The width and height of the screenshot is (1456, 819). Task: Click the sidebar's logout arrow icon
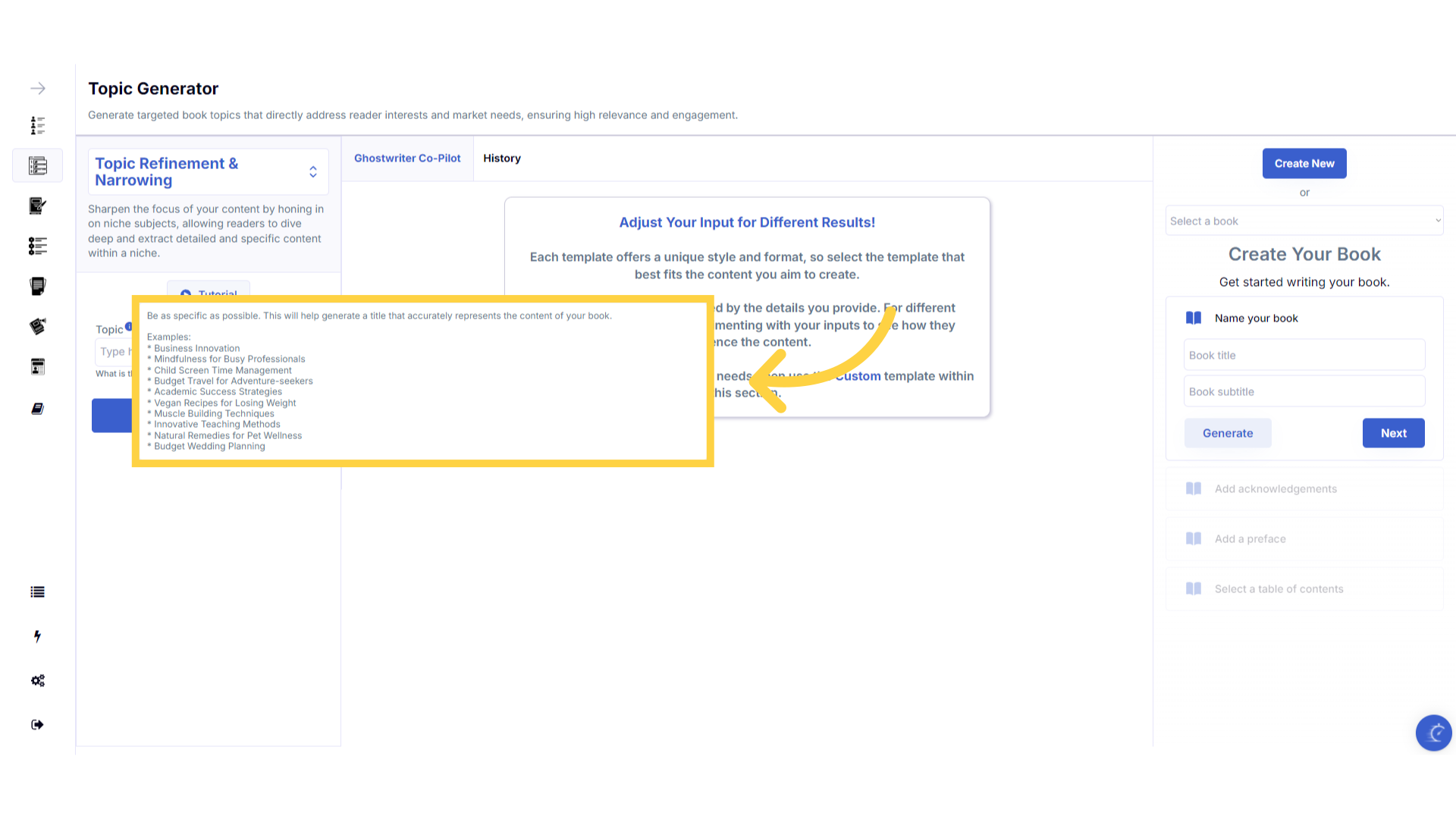click(37, 724)
